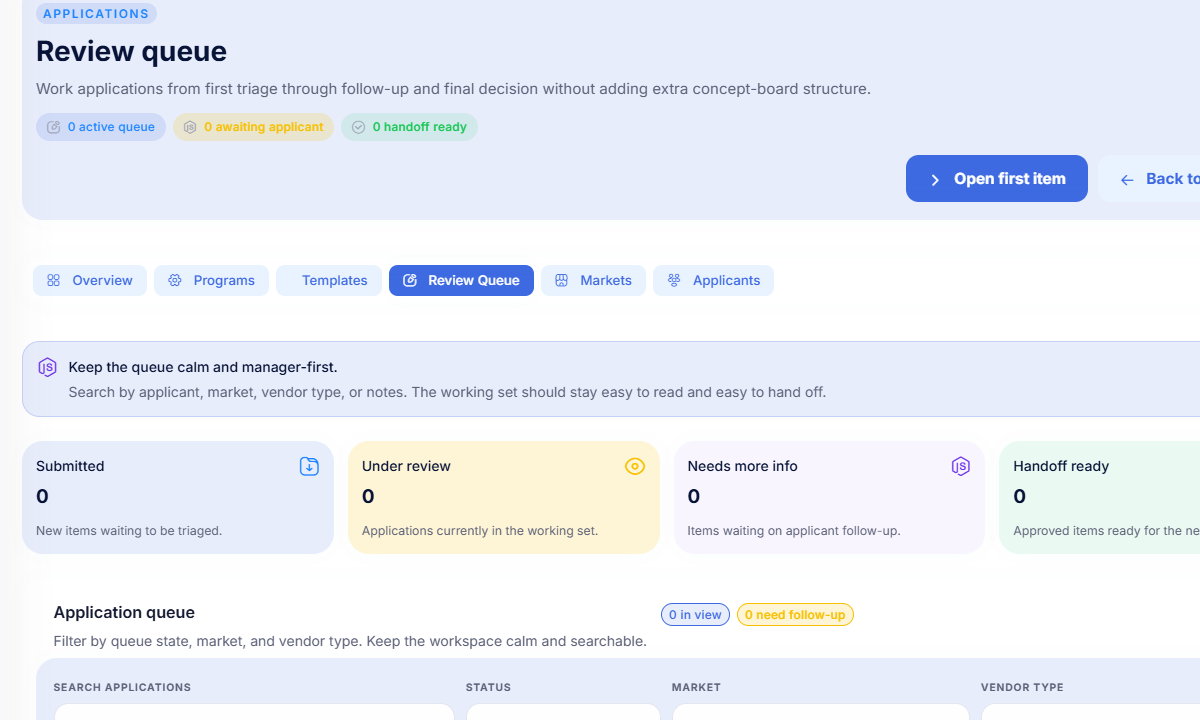Image resolution: width=1200 pixels, height=720 pixels.
Task: Click the icon in awaiting applicant badge
Action: (190, 127)
